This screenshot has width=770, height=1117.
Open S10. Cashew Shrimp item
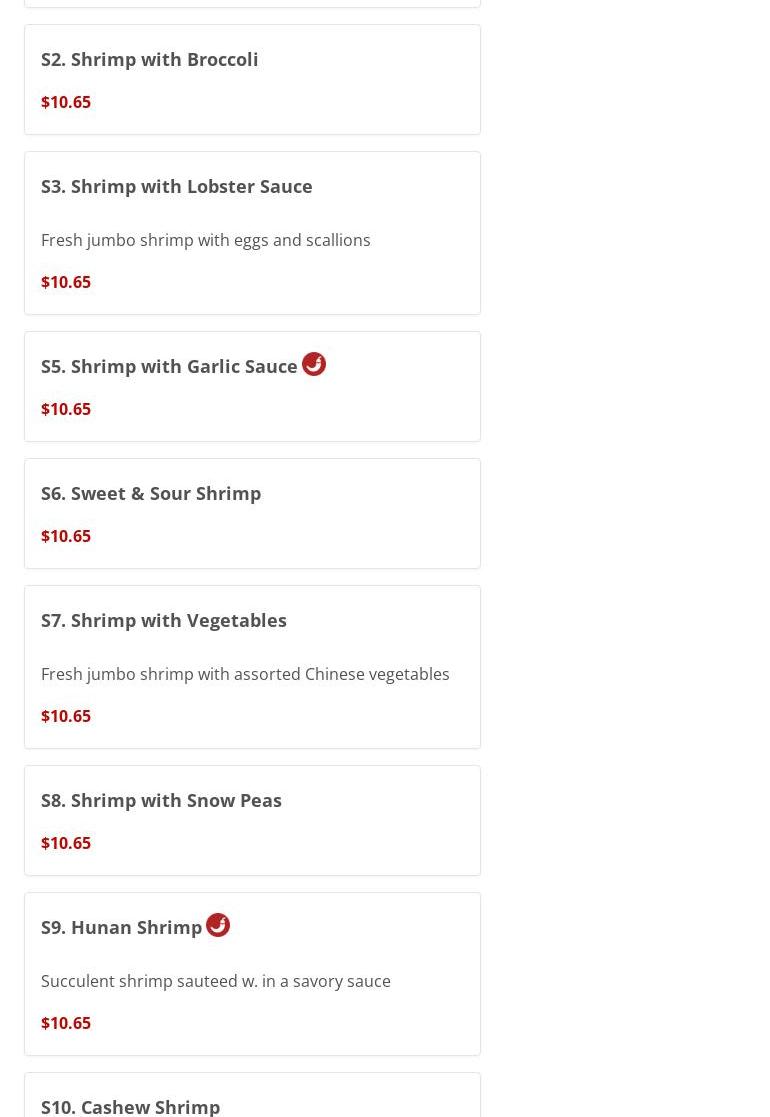click(x=131, y=1105)
